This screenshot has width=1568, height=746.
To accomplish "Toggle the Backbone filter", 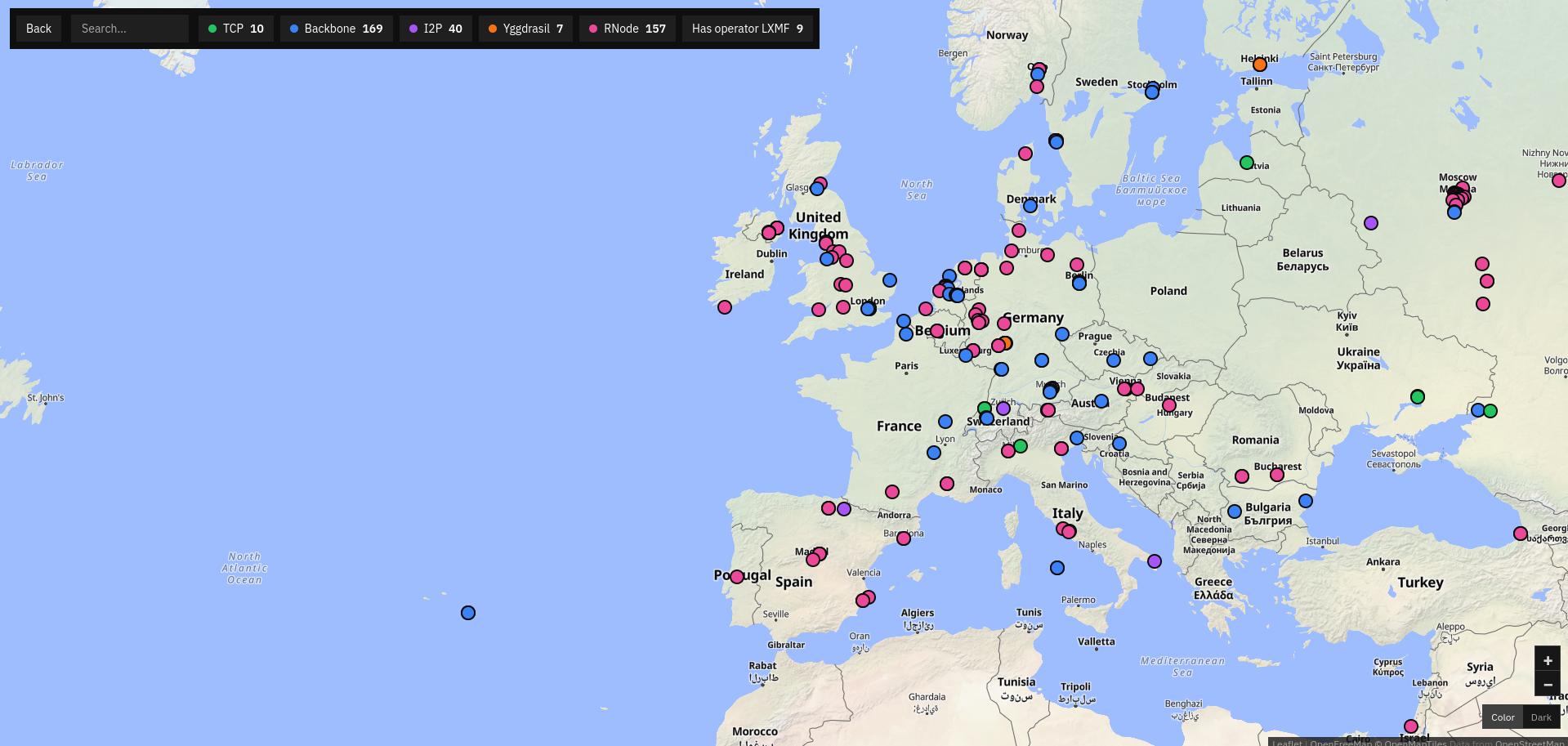I will point(337,29).
